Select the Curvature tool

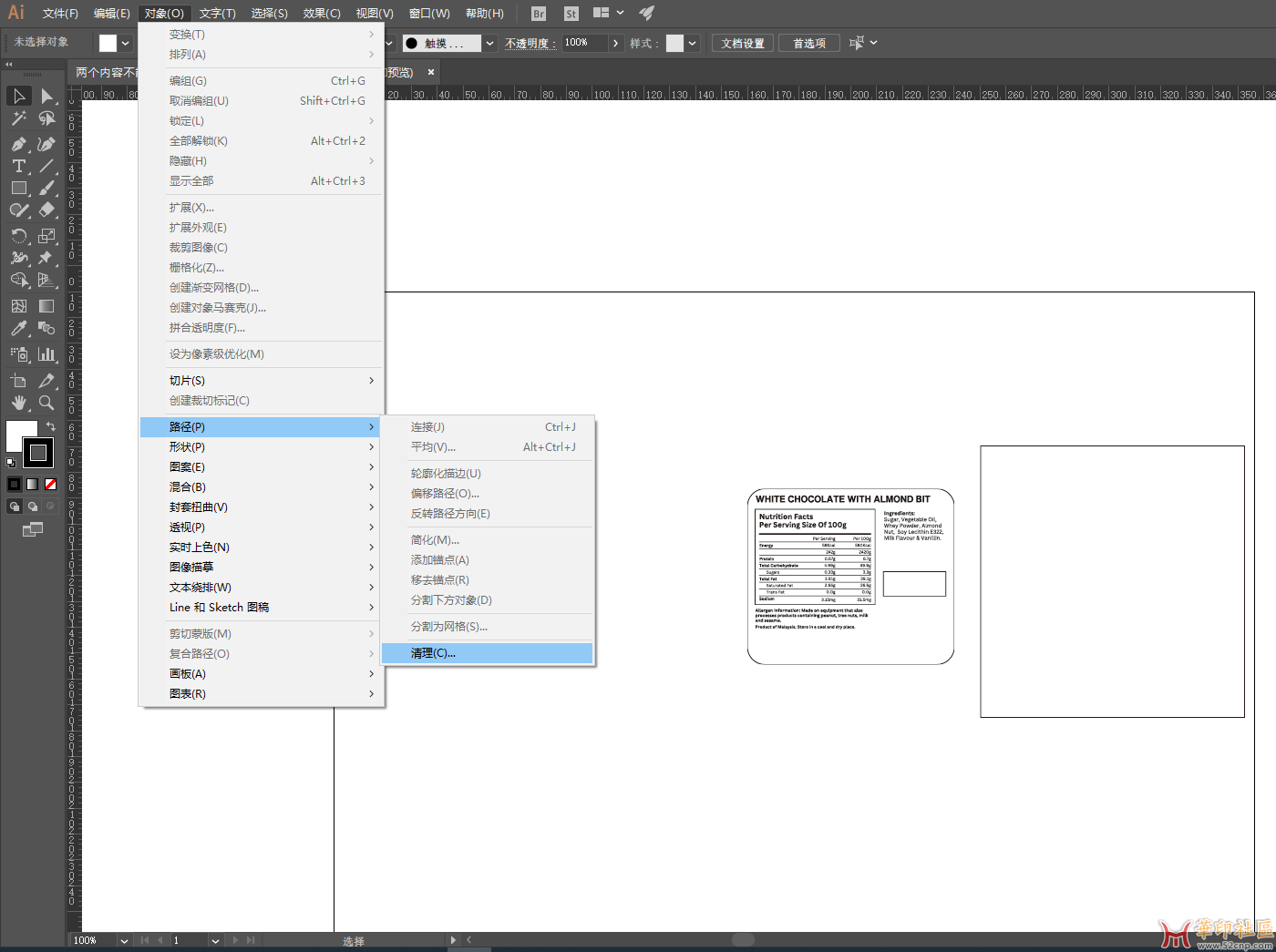pyautogui.click(x=46, y=144)
